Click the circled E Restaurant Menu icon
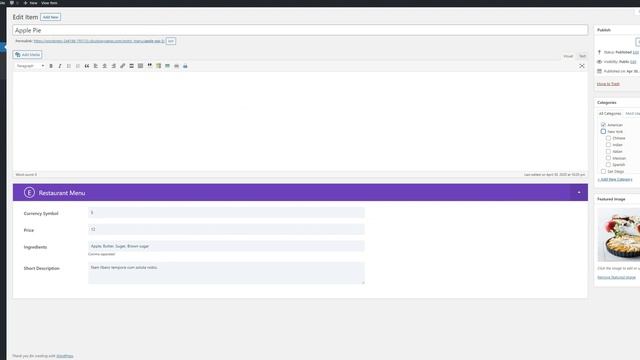 click(x=29, y=193)
